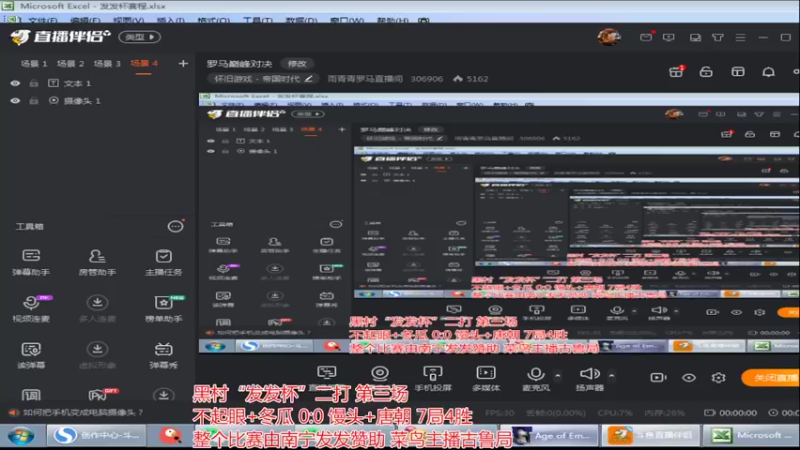800x450 pixels.
Task: Open layout panel icon beside bell
Action: (x=738, y=72)
